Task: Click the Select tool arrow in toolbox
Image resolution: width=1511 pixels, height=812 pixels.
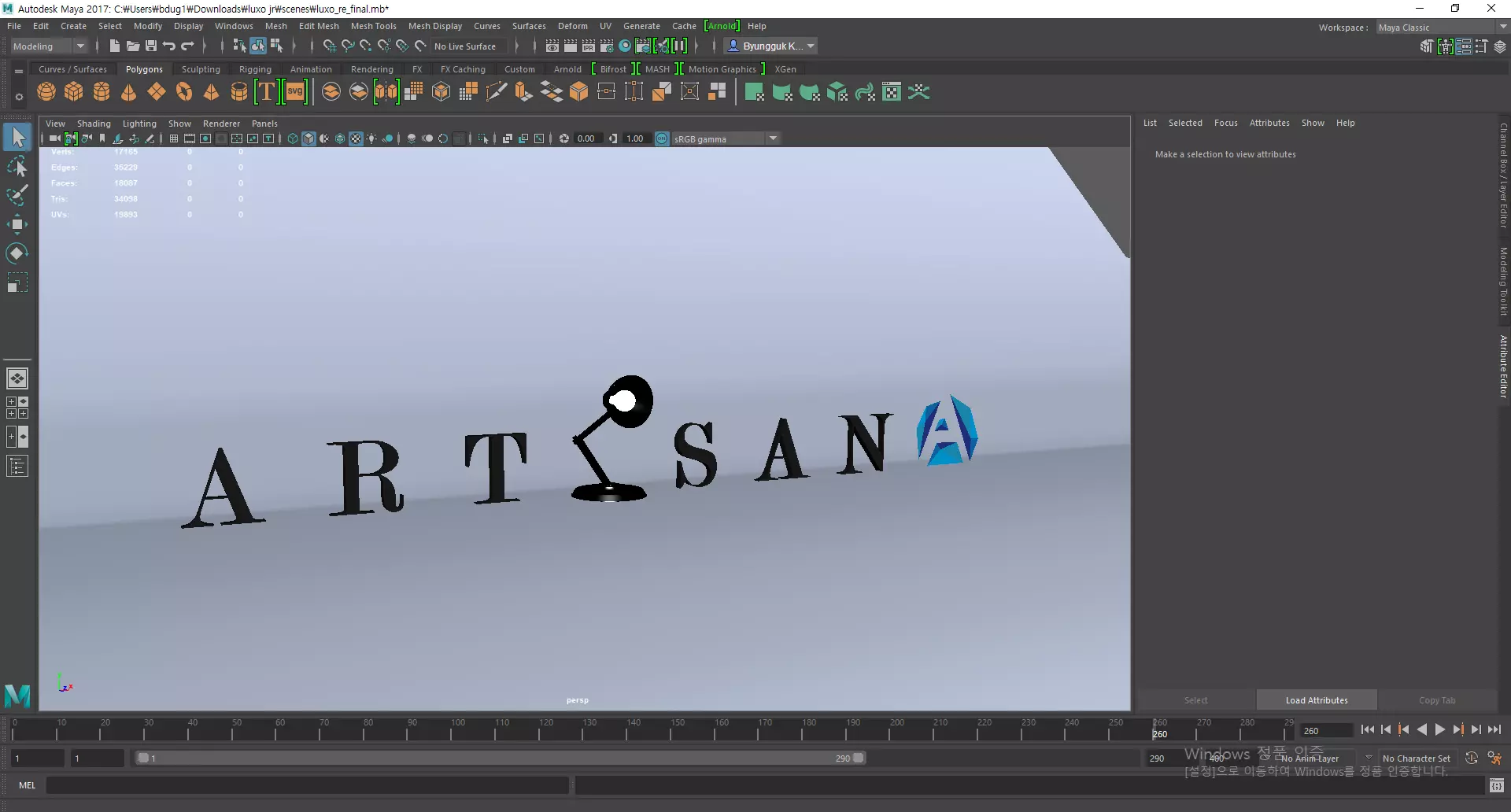Action: pos(17,137)
